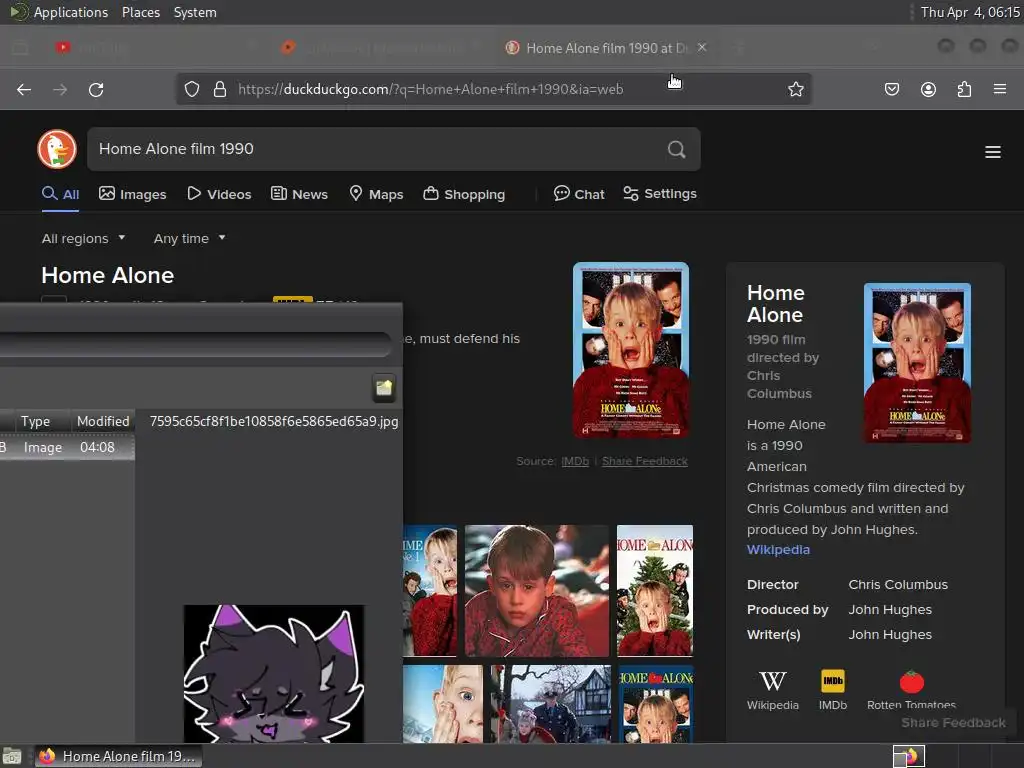Viewport: 1024px width, 768px height.
Task: Switch to the Maps search tab
Action: coord(376,194)
